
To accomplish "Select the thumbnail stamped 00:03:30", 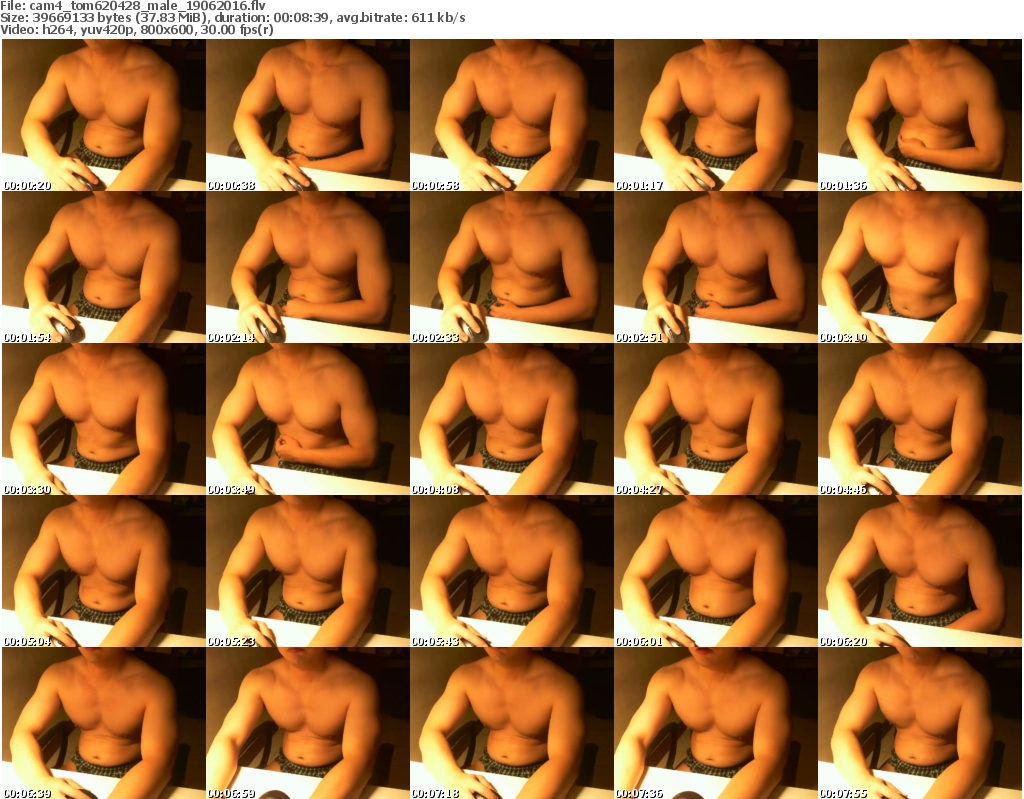I will click(x=104, y=419).
